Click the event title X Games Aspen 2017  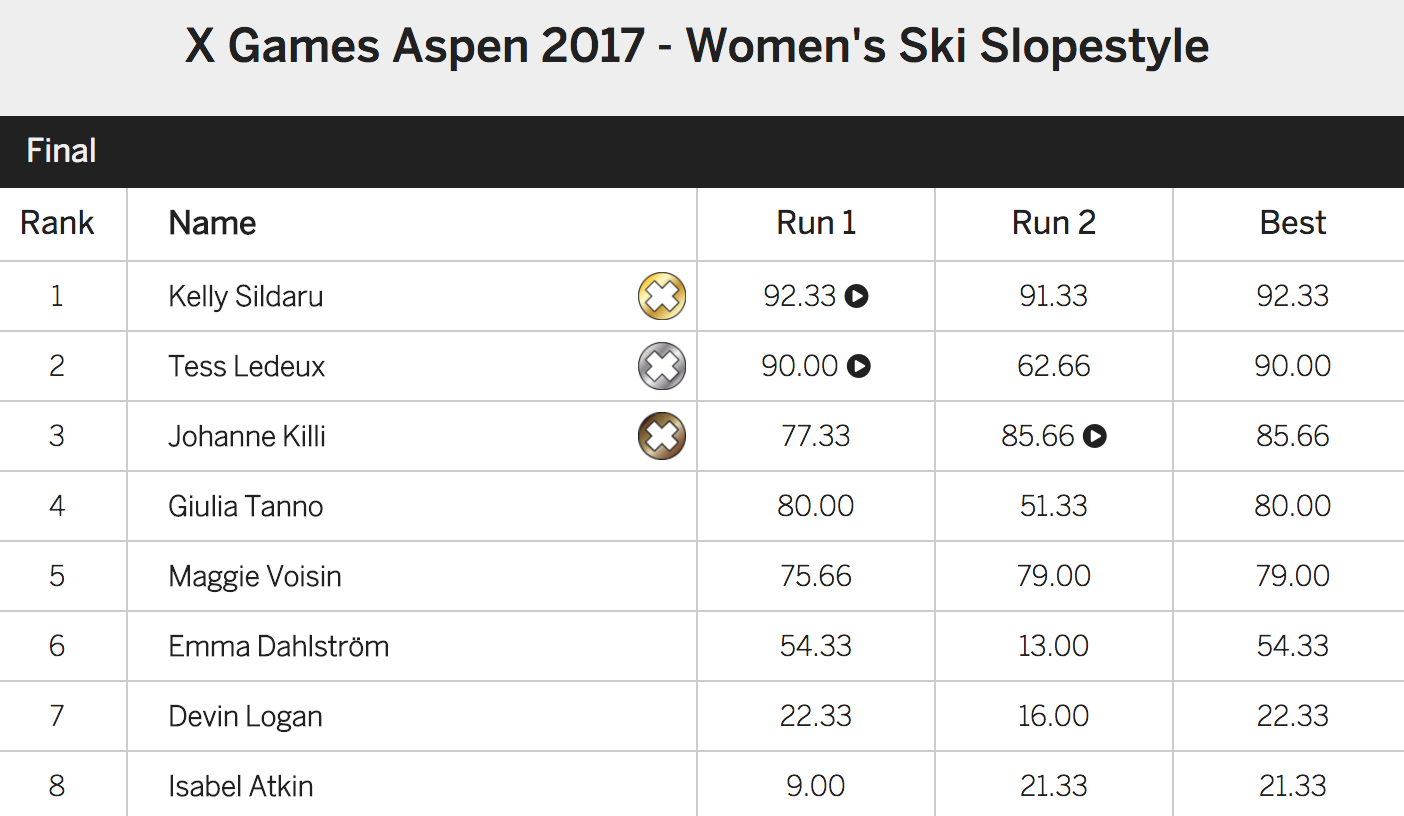[697, 46]
